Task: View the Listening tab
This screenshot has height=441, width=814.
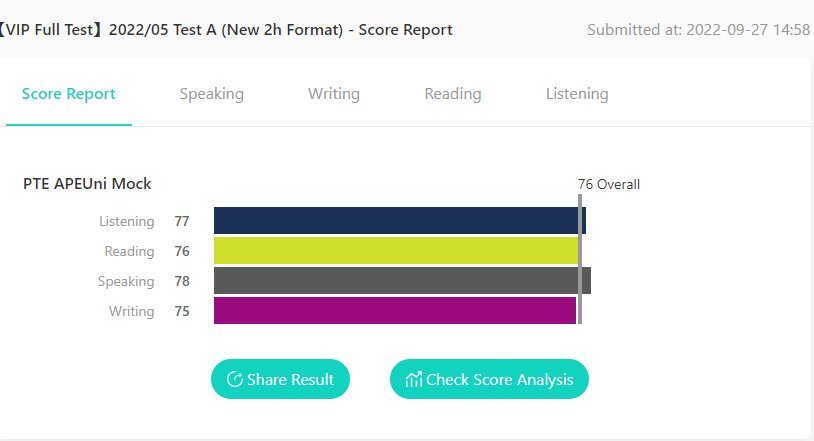Action: point(577,94)
